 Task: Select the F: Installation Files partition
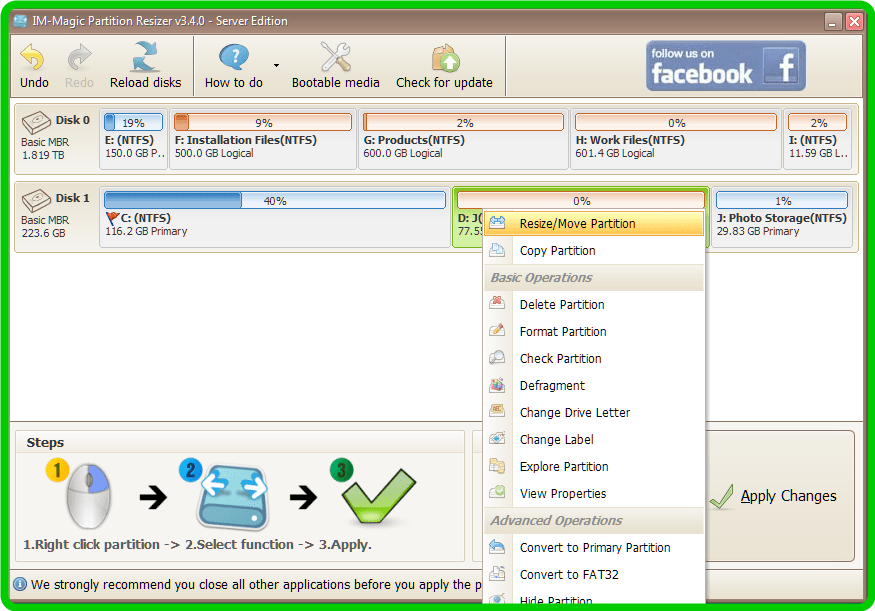(x=263, y=138)
